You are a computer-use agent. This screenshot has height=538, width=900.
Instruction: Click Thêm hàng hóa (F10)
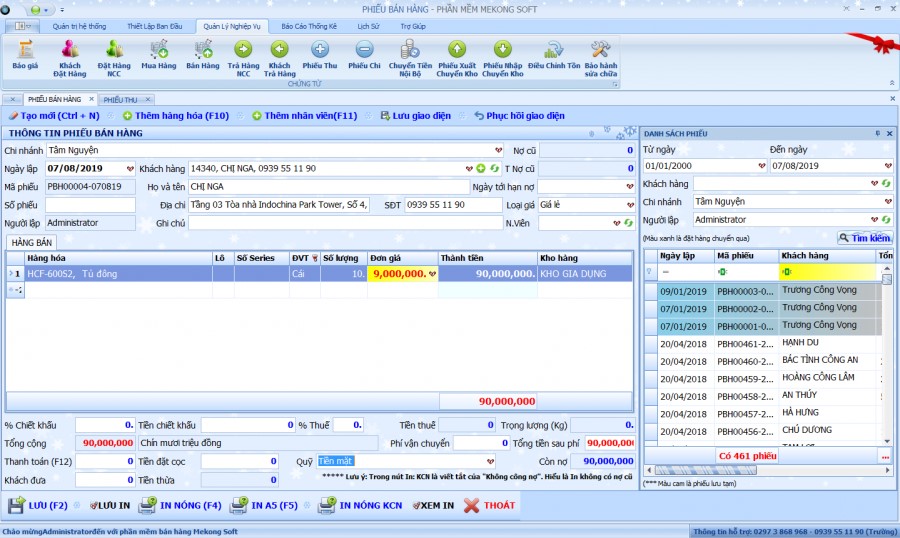tap(176, 116)
